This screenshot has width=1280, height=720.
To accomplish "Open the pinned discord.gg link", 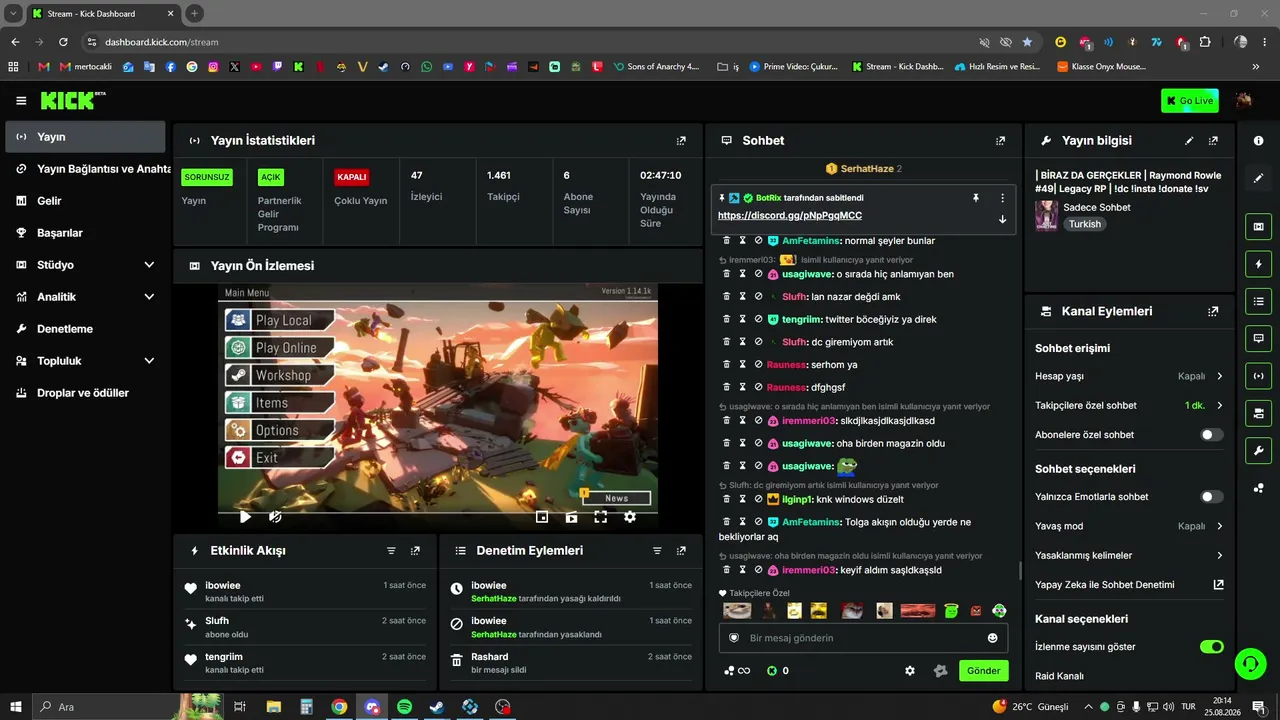I will tap(790, 216).
